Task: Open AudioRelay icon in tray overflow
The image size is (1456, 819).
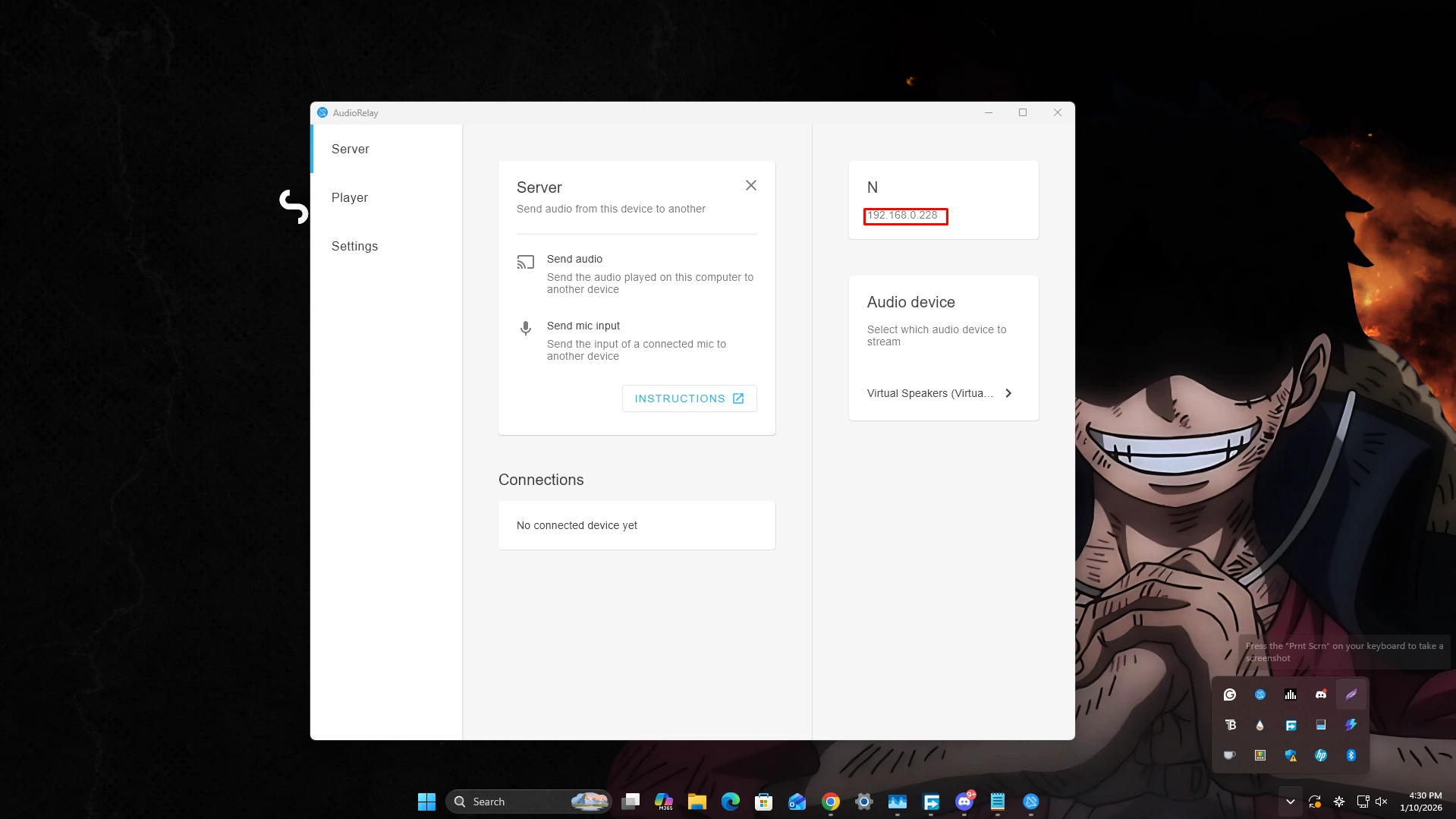Action: coord(1259,695)
